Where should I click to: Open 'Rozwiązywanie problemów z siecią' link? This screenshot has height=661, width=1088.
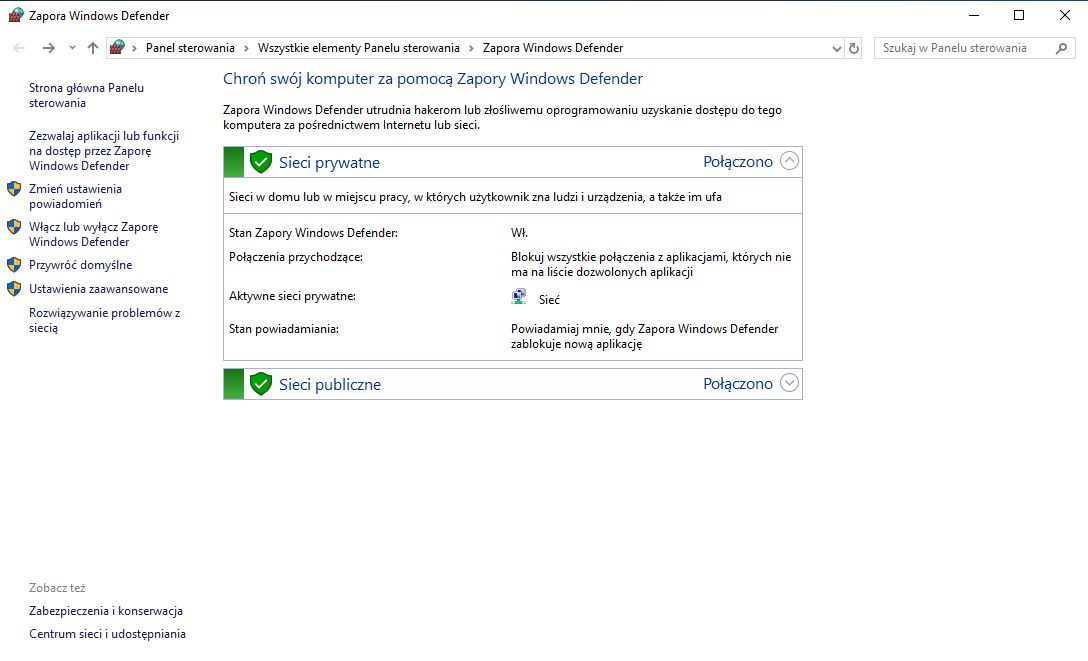pyautogui.click(x=105, y=320)
